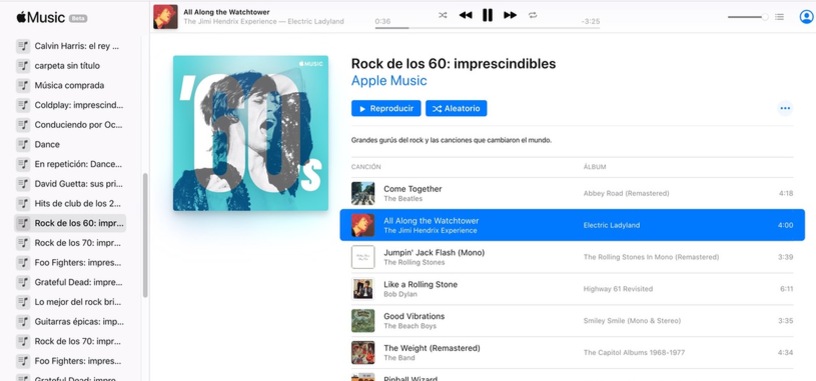Skip to the next track
The image size is (816, 381).
point(510,15)
